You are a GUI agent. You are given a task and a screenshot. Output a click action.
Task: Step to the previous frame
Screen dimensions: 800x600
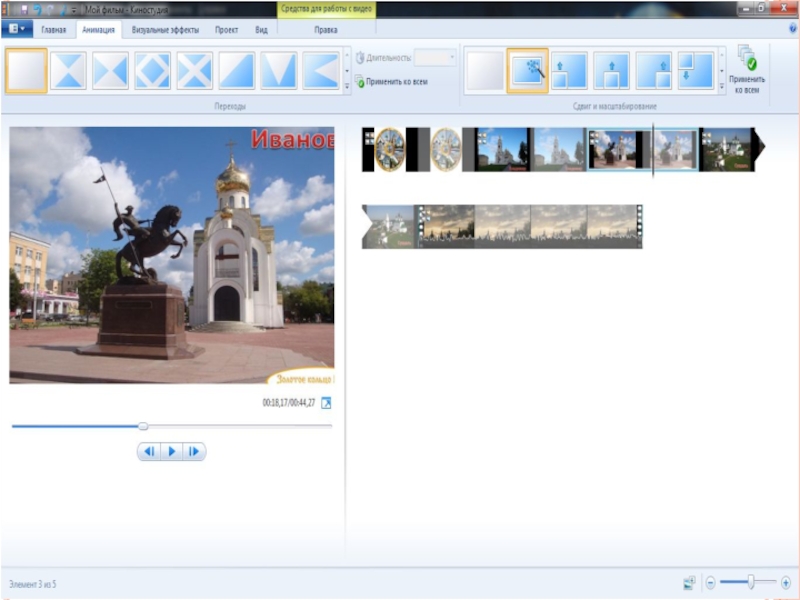click(x=149, y=452)
